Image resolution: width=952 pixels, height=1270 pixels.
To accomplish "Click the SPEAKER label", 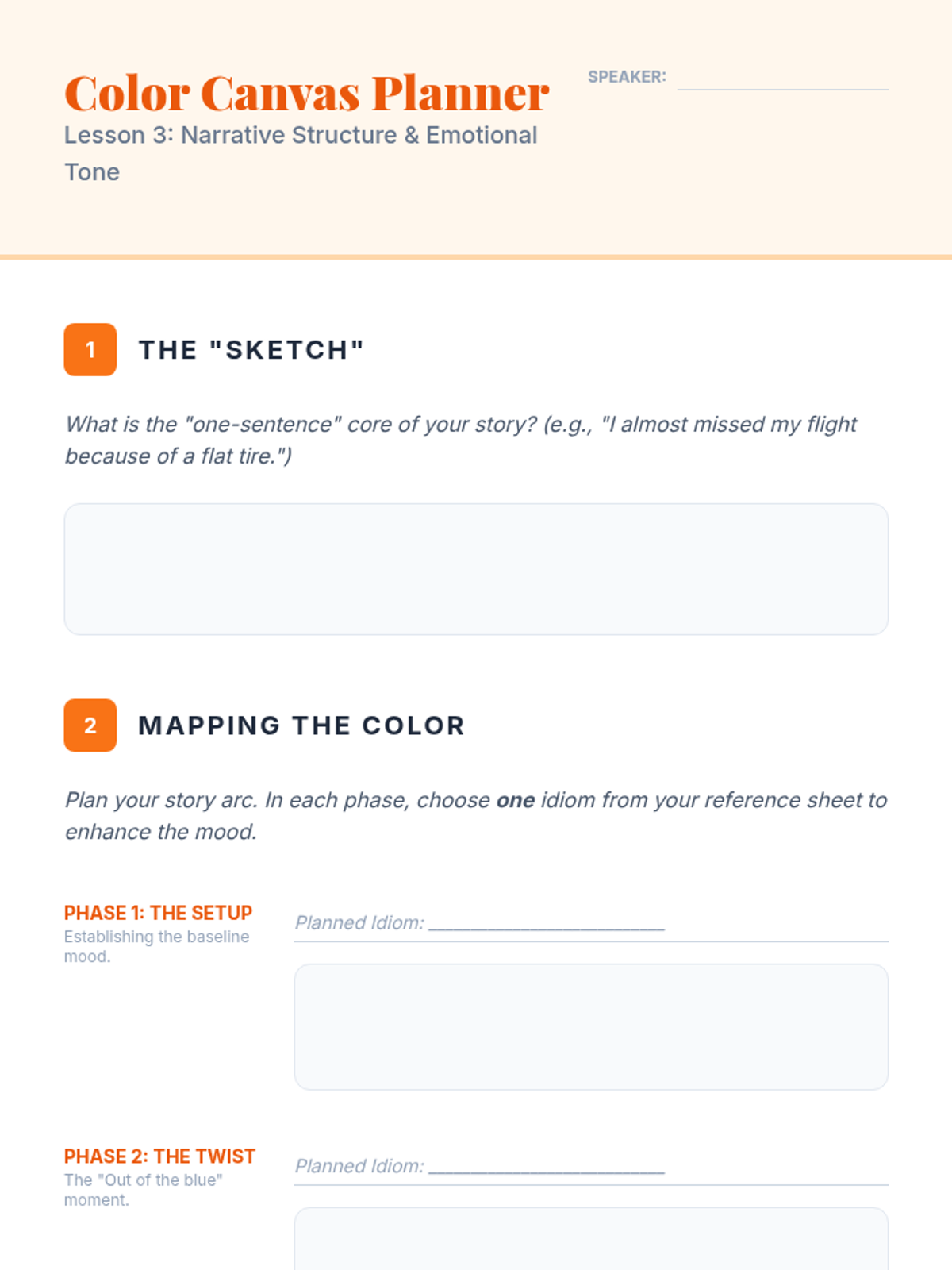I will click(x=627, y=77).
